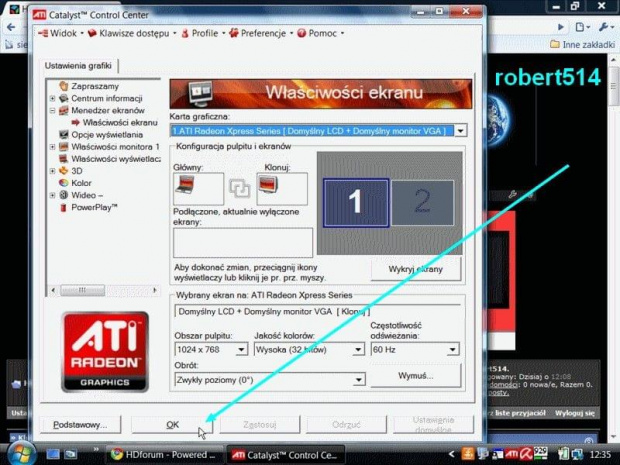Click tree scrollbar right arrow
This screenshot has height=465, width=620.
155,290
